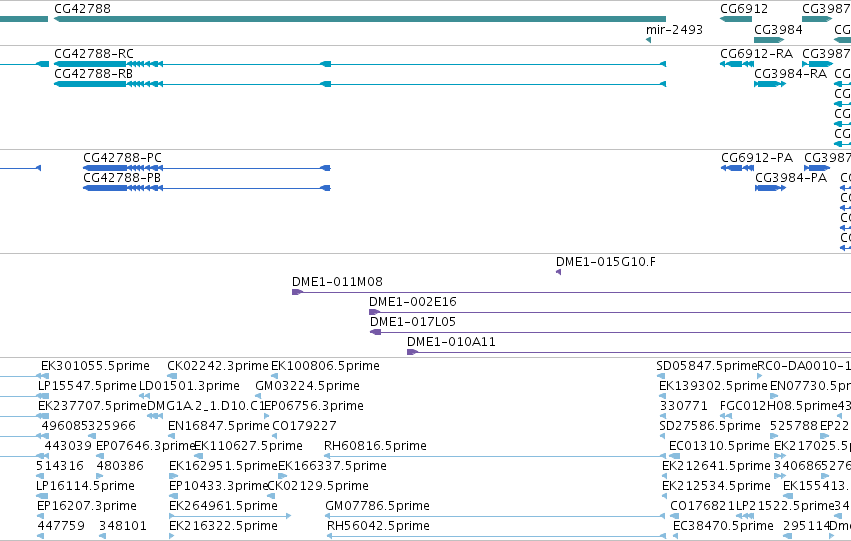Select clone DME1-002E16
851x541 pixels.
610,312
